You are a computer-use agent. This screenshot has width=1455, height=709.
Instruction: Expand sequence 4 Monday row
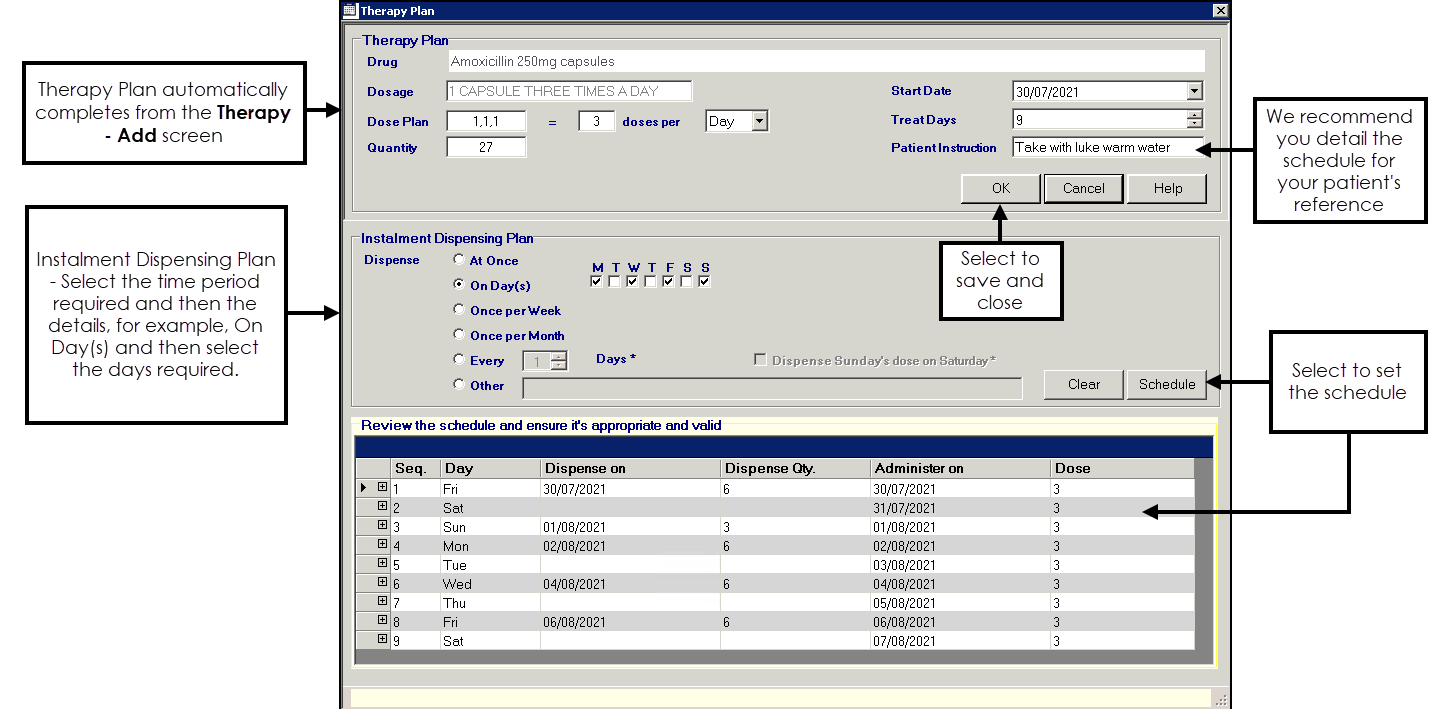(x=382, y=545)
